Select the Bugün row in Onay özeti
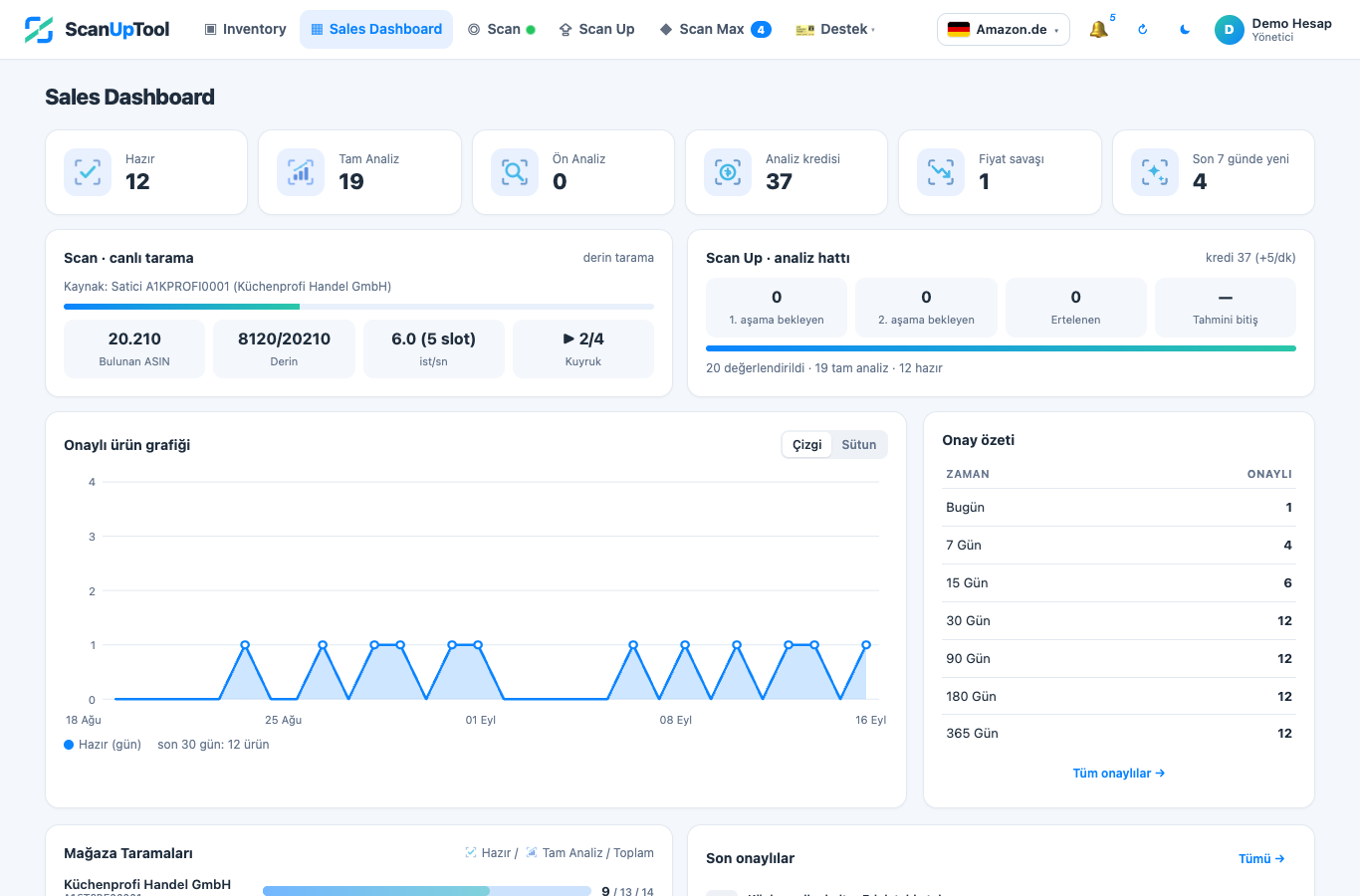This screenshot has height=896, width=1360. click(1119, 508)
